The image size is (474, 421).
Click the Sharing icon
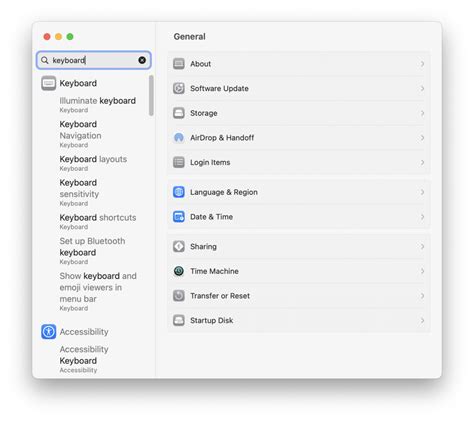tap(179, 246)
